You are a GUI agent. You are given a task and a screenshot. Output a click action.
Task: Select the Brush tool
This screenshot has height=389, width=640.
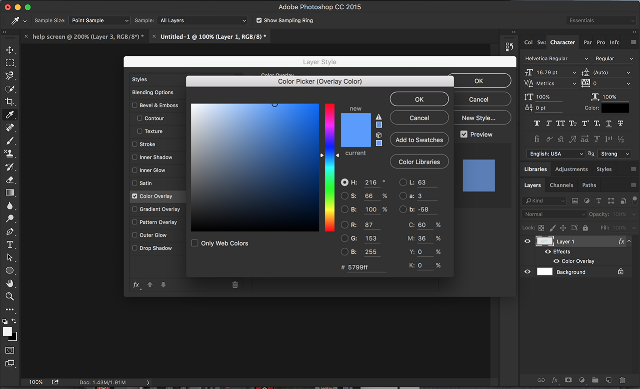(9, 141)
